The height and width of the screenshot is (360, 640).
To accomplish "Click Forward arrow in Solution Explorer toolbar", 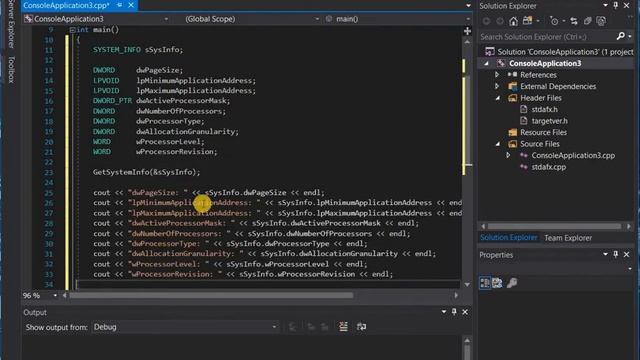I will (x=500, y=21).
